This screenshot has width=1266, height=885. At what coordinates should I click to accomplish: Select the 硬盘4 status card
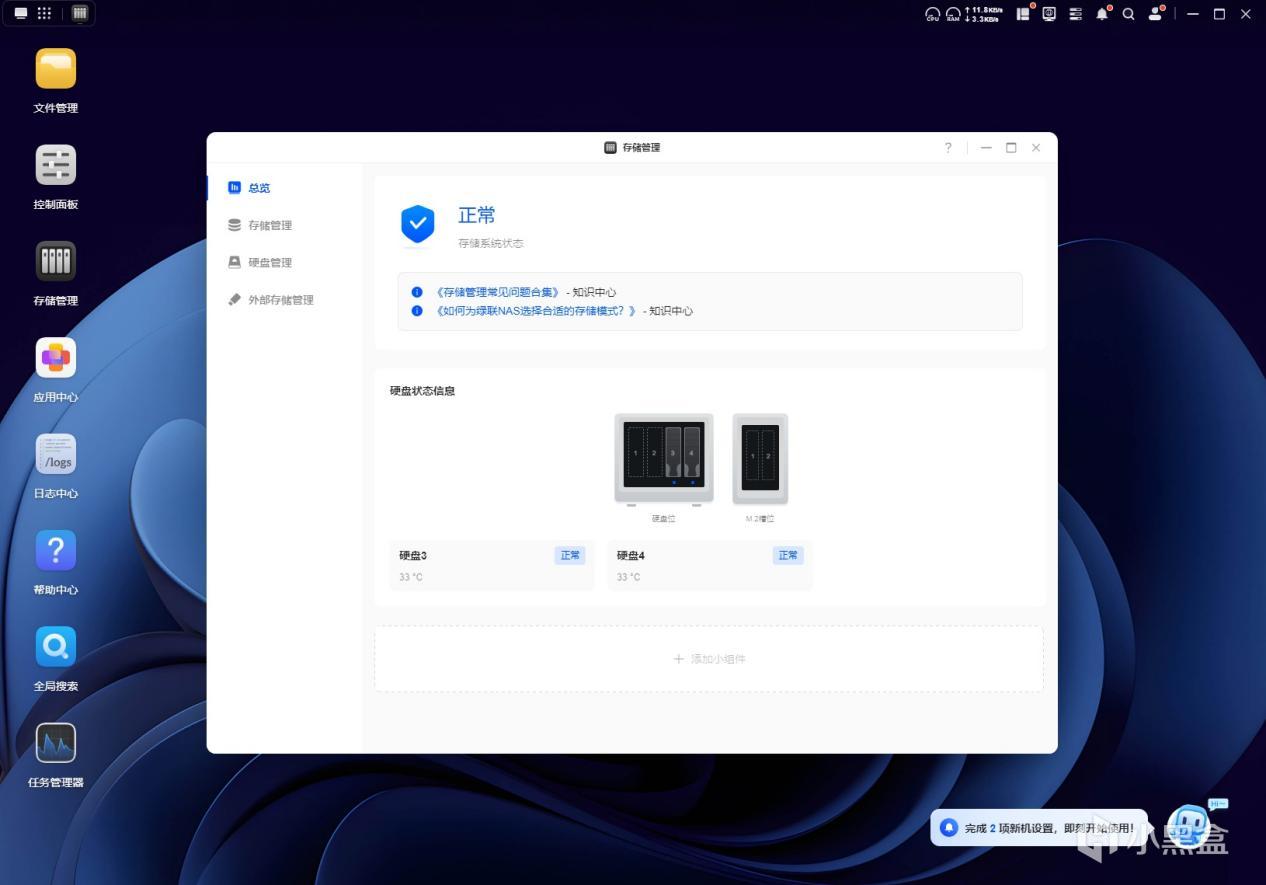709,565
